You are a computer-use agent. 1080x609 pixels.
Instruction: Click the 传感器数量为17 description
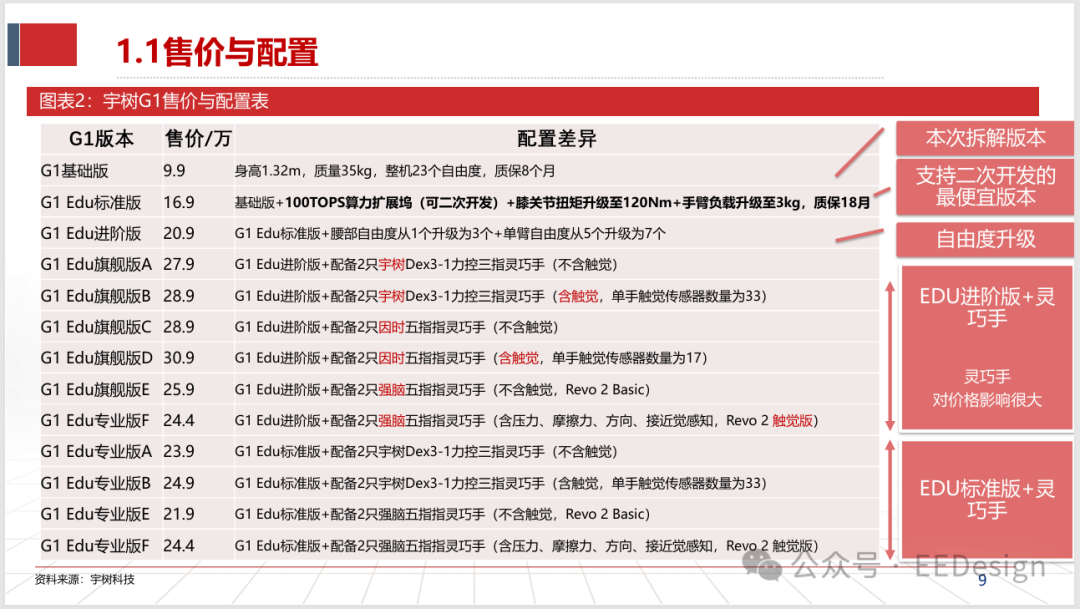click(x=471, y=358)
